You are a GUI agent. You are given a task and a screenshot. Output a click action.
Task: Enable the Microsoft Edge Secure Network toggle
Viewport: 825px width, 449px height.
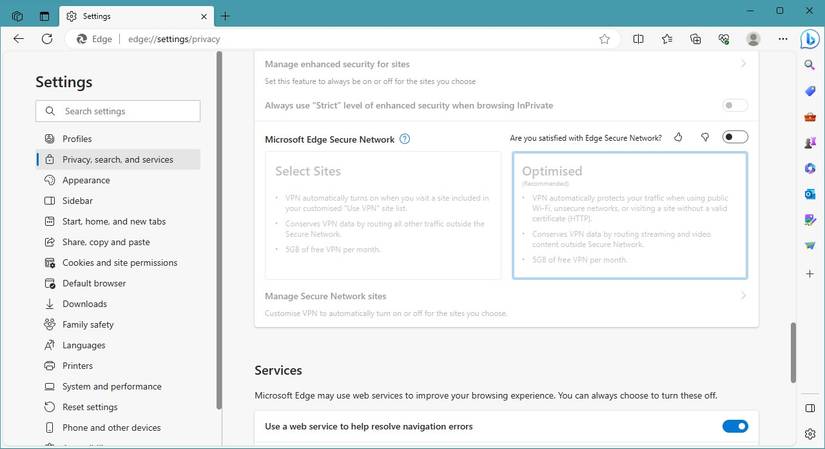click(x=735, y=137)
